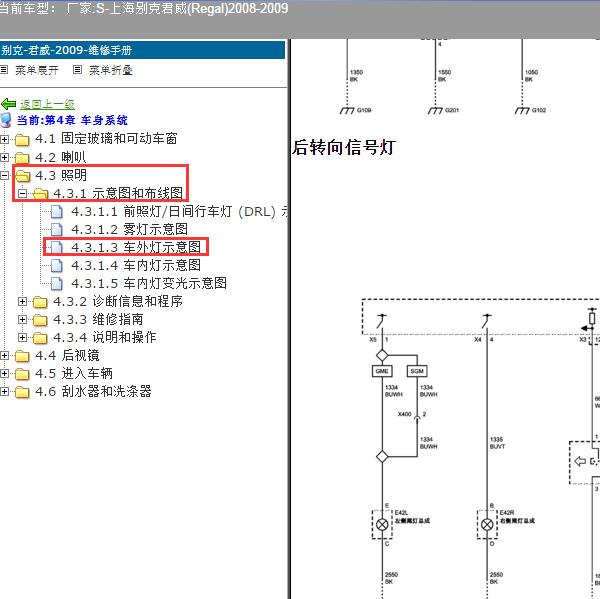The image size is (600, 599).
Task: Open 4.3.1.3 车外灯示意图 page
Action: point(136,247)
